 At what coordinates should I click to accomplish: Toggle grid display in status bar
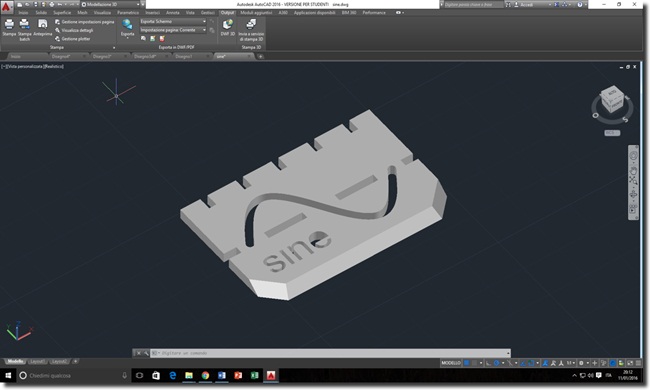[466, 363]
